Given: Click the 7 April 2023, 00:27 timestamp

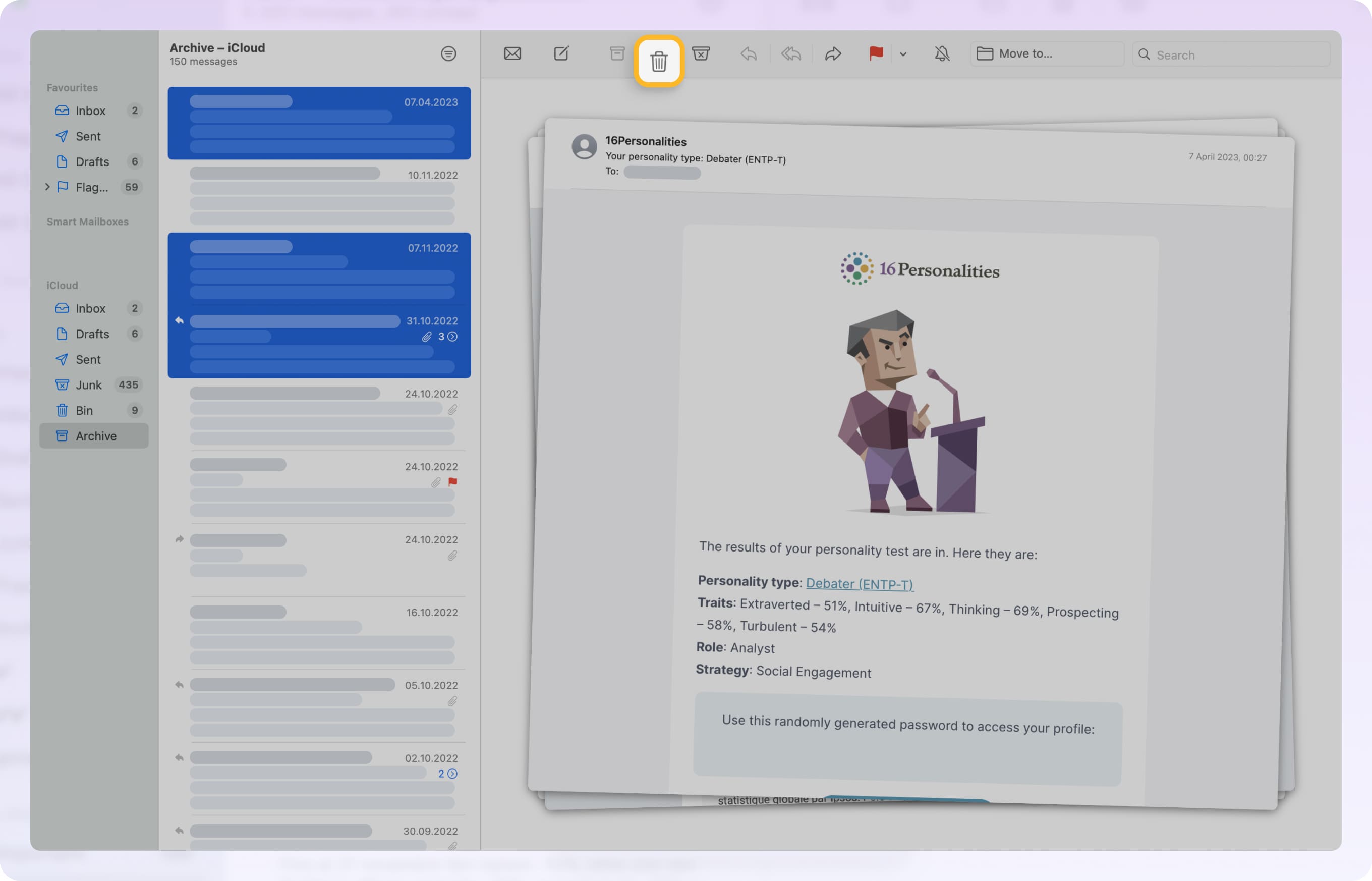Looking at the screenshot, I should coord(1227,157).
